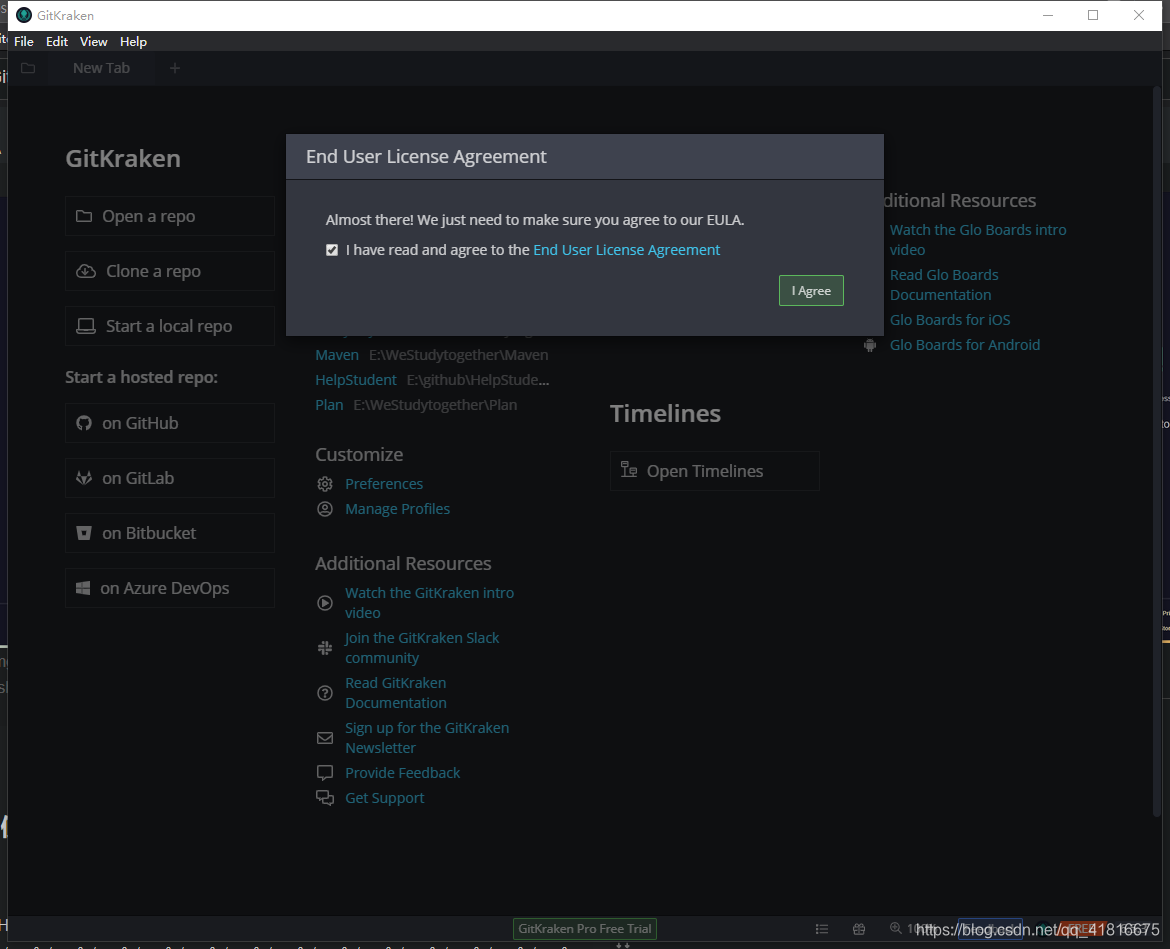Open Watch the Glo Boards intro video link
The width and height of the screenshot is (1170, 949).
(x=977, y=239)
